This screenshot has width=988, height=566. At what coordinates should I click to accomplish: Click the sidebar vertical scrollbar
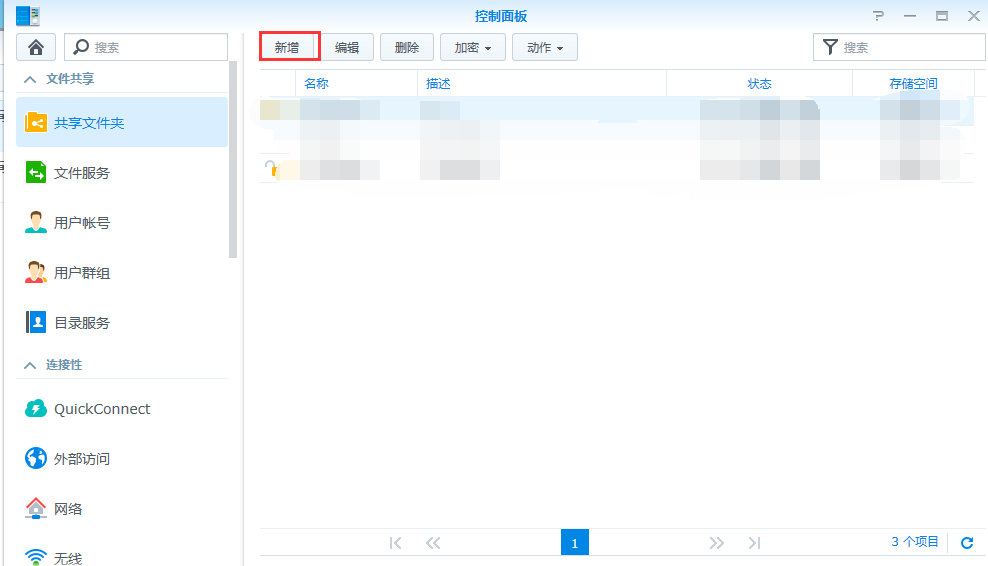click(x=233, y=159)
